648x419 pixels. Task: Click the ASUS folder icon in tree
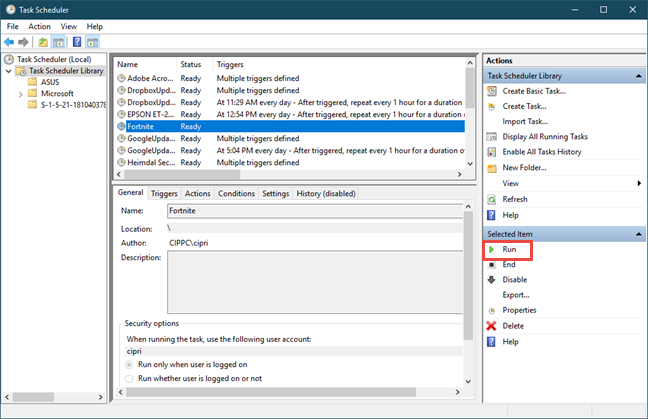pos(33,82)
